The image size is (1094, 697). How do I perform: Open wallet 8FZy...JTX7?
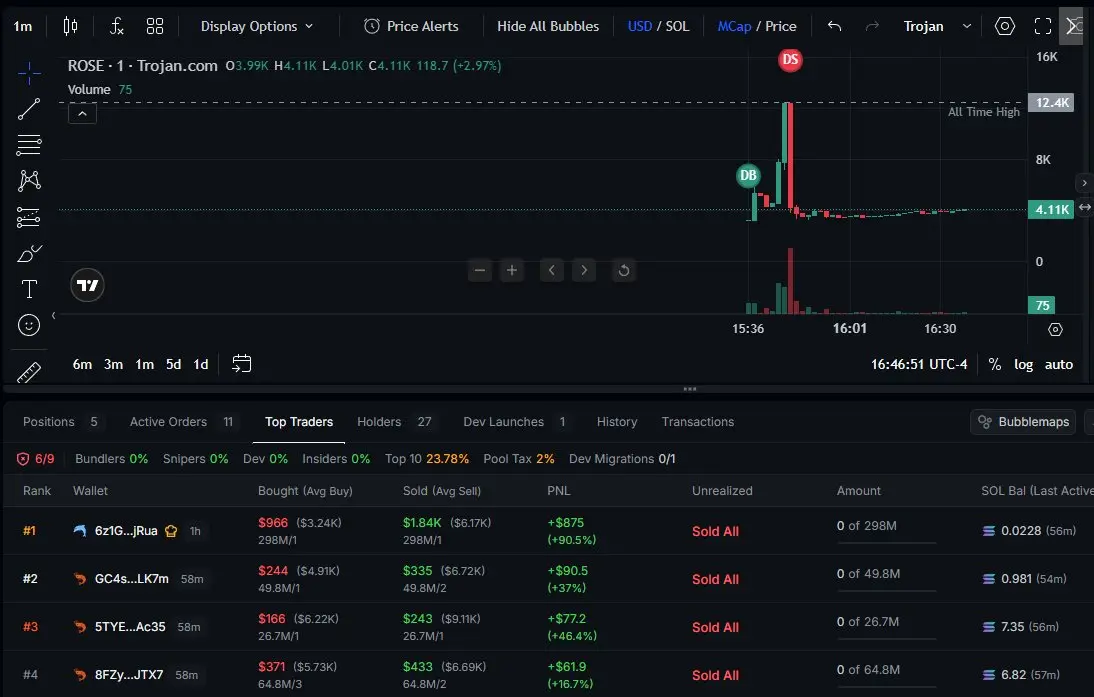tap(128, 675)
